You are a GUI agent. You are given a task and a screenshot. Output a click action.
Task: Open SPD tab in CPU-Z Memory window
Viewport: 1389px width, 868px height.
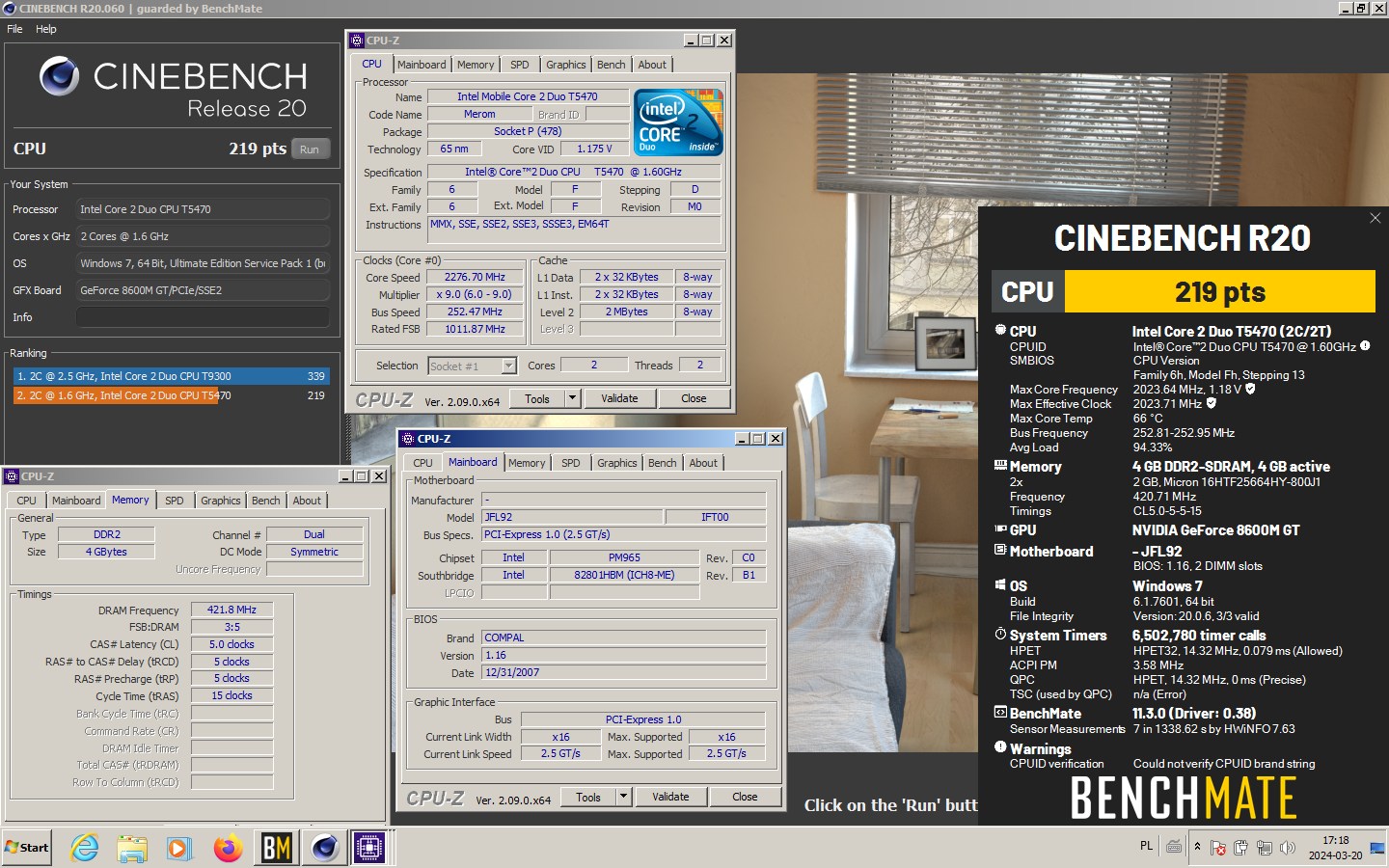point(174,501)
